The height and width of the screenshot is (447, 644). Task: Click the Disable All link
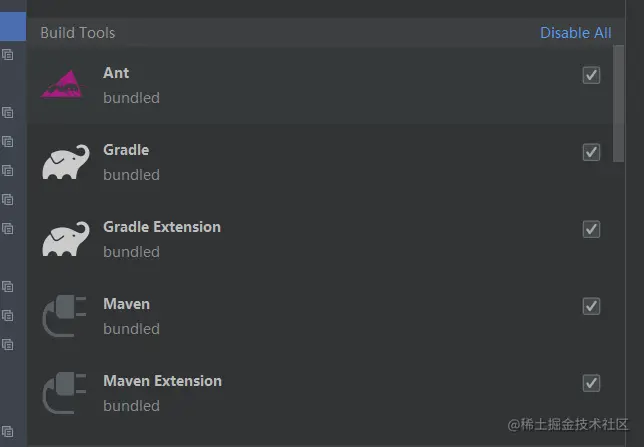575,33
